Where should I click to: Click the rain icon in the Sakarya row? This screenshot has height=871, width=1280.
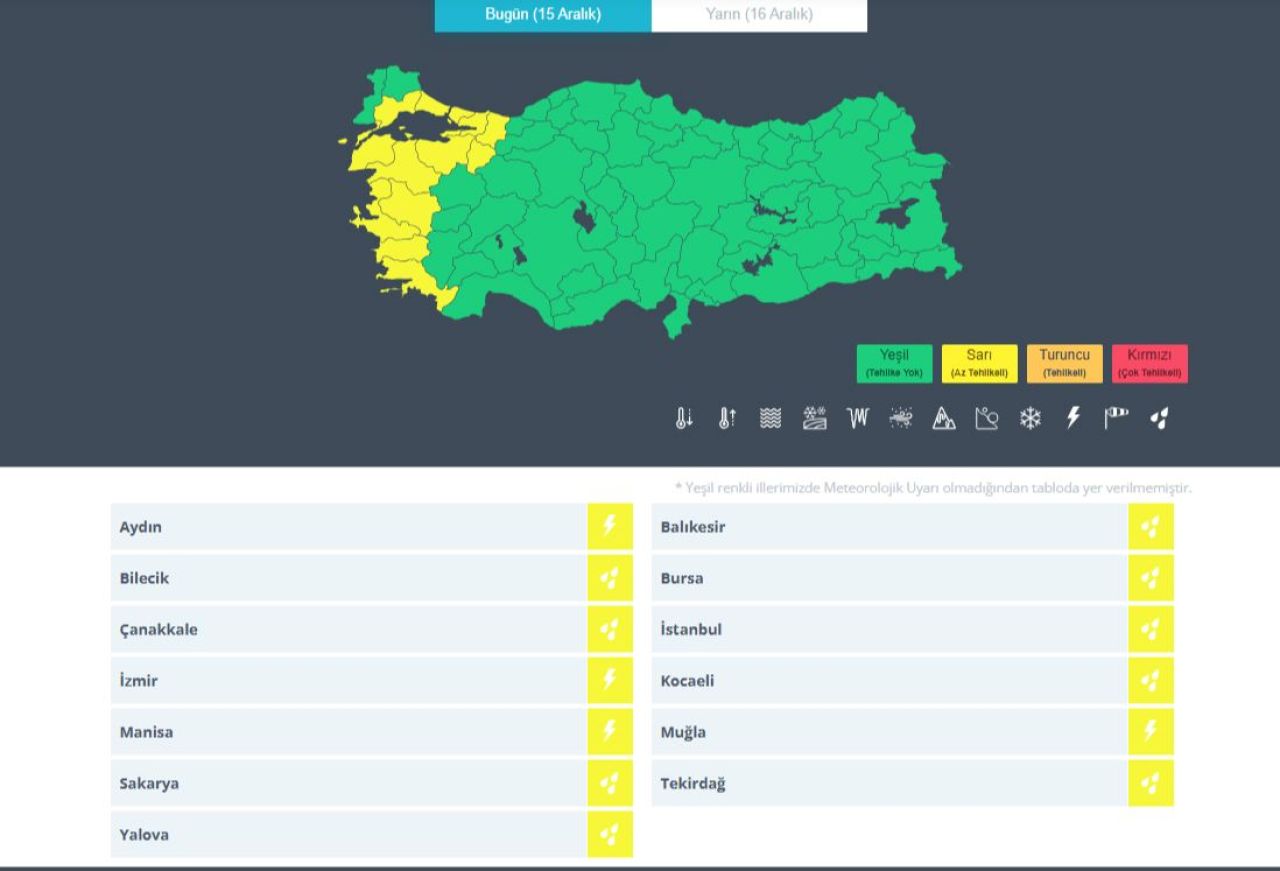coord(610,783)
